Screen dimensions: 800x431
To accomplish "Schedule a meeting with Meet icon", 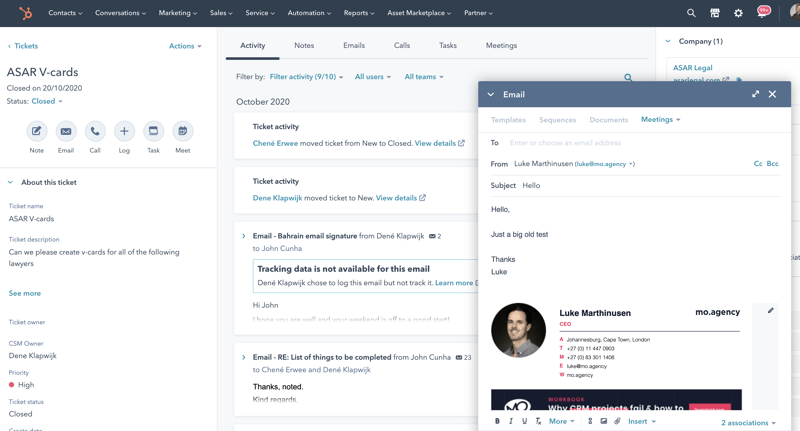I will click(x=183, y=131).
